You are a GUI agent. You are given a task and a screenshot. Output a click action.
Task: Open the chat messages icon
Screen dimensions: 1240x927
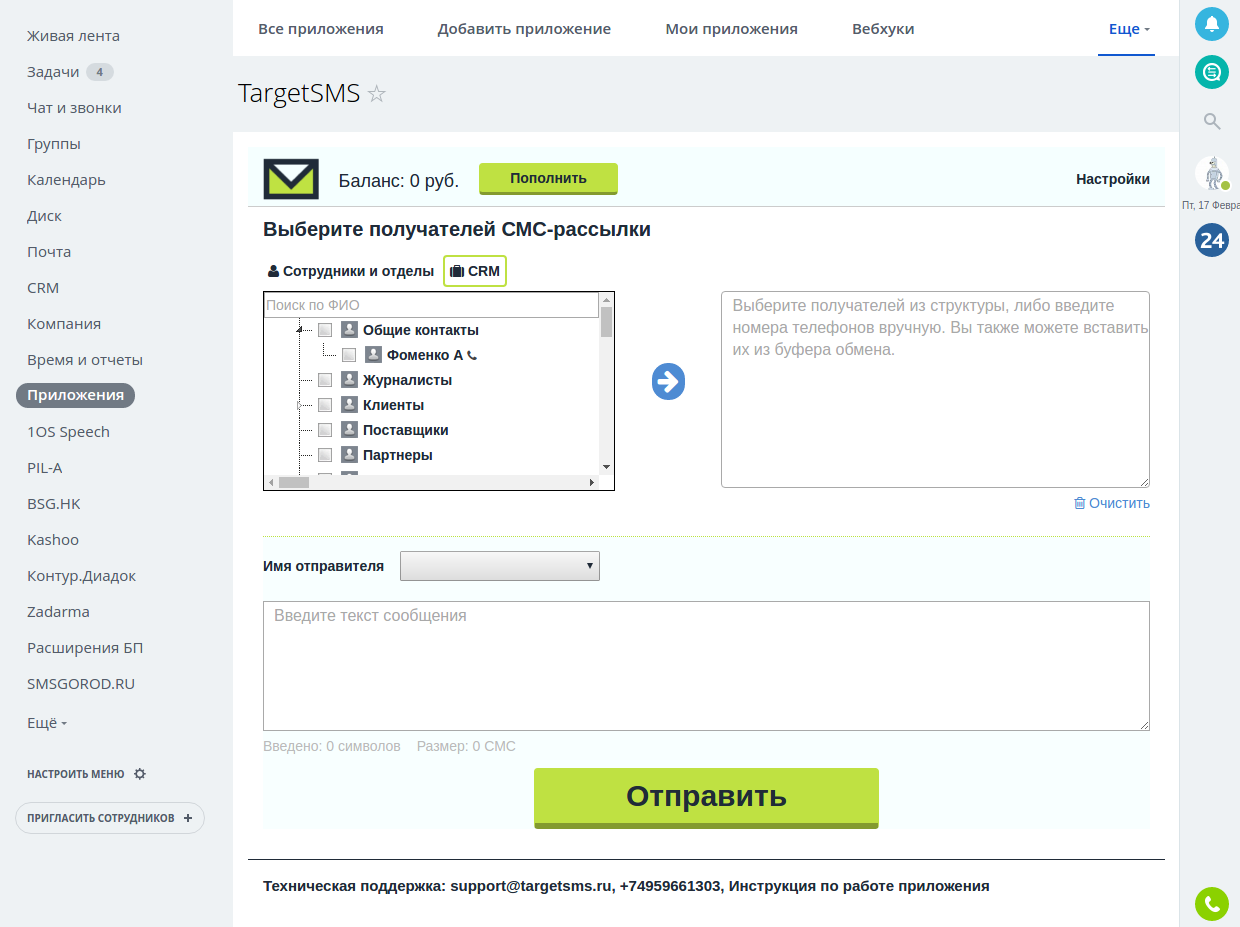click(x=1212, y=72)
